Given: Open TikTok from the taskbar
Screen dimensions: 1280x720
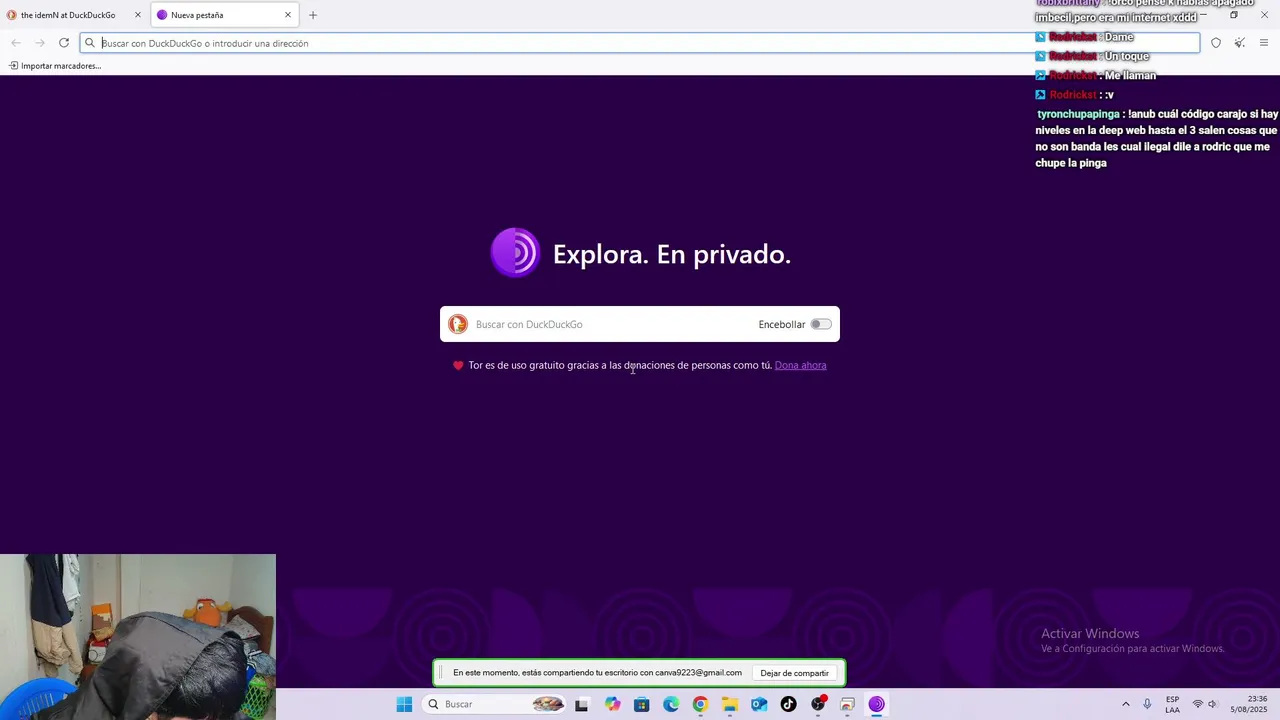Looking at the screenshot, I should point(788,704).
